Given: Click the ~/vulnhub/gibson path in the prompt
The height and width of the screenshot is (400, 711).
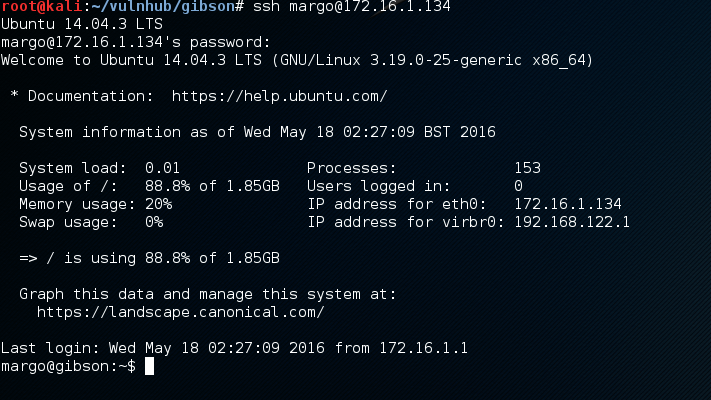Looking at the screenshot, I should coord(163,7).
